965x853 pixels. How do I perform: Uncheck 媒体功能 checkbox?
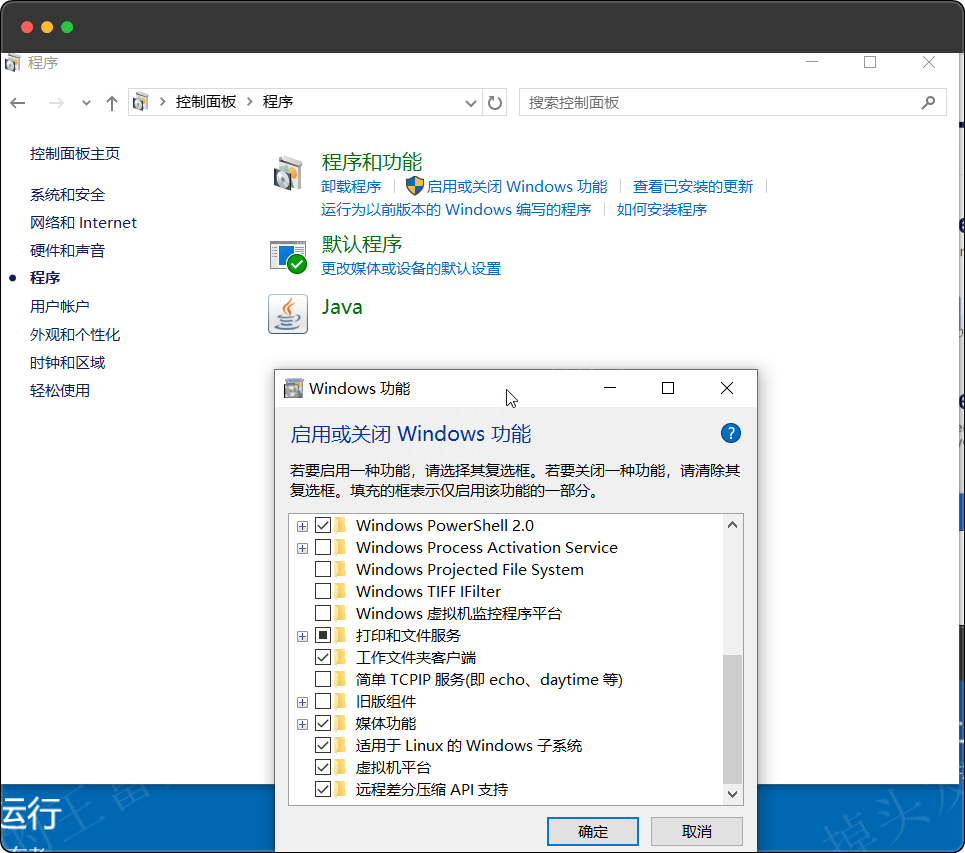pos(323,723)
